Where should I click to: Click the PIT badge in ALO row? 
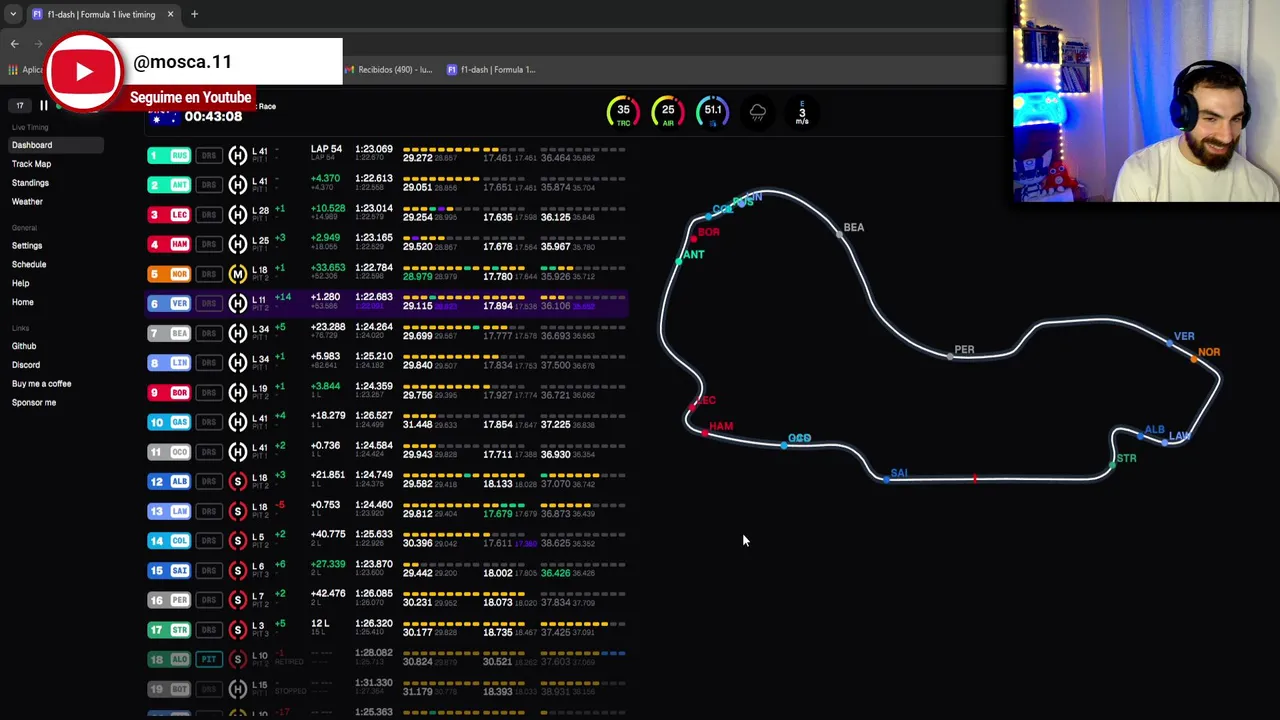click(209, 659)
